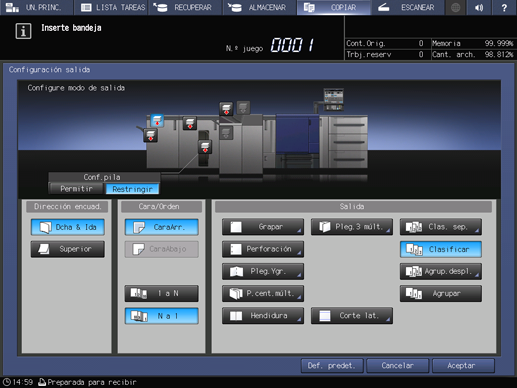Select the lowest output tray icon on the finisher
This screenshot has width=517, height=388.
click(205, 147)
